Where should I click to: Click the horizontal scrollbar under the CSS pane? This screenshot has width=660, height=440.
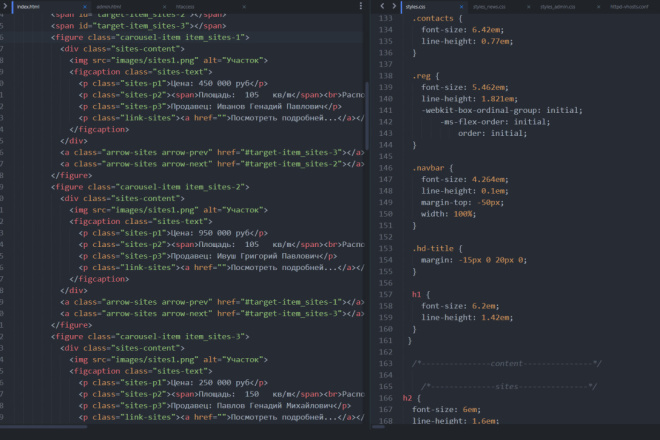378,427
